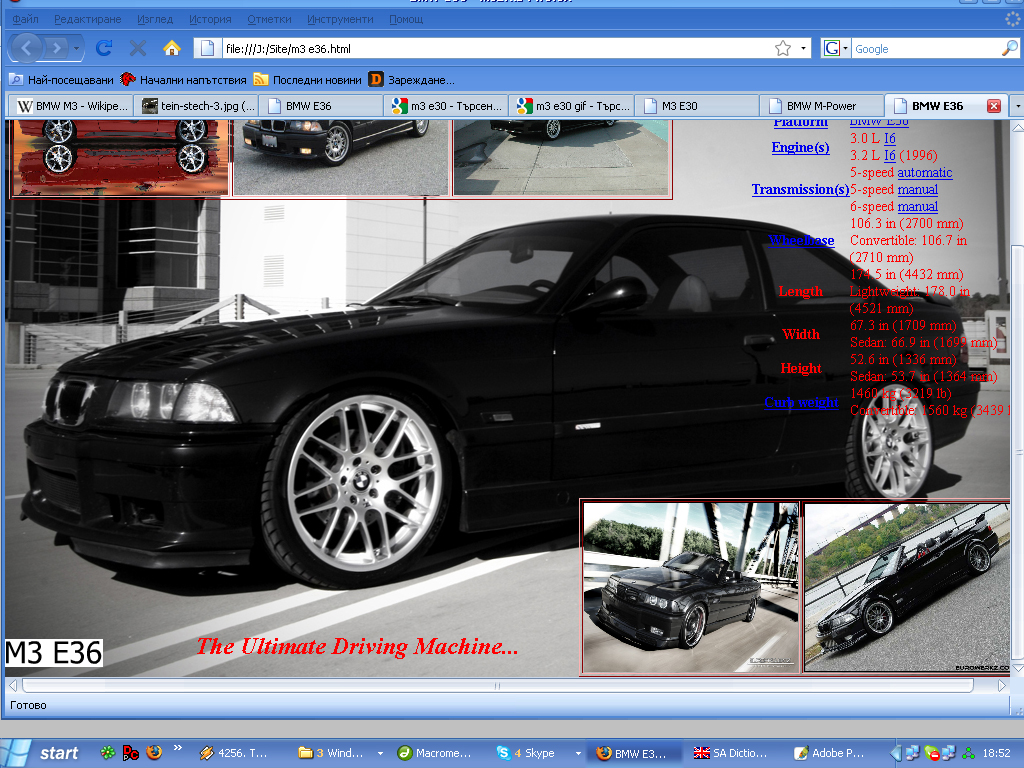The width and height of the screenshot is (1024, 768).
Task: Open the Най-посещавани bookmark folder
Action: 61,80
